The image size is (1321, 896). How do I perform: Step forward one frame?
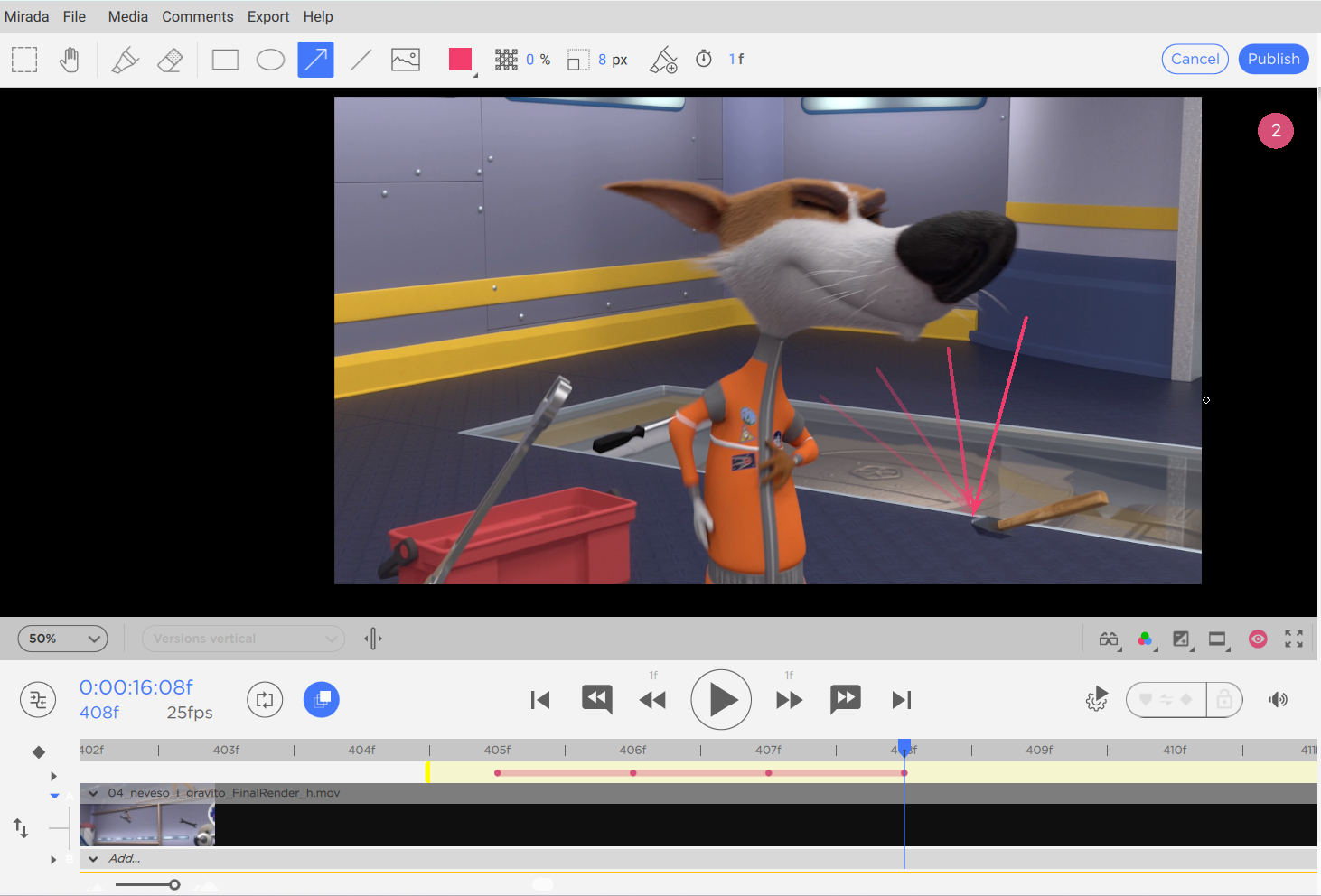(x=789, y=700)
